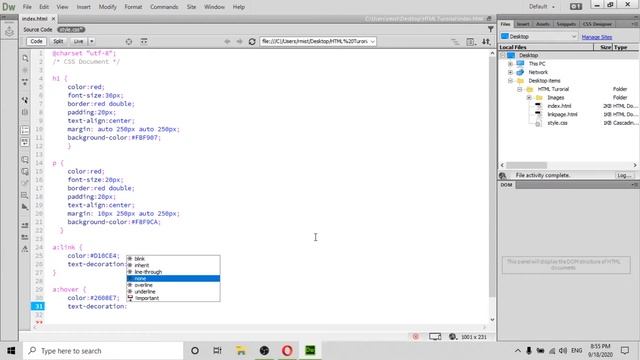This screenshot has width=640, height=360.
Task: Click the Manage Sites link
Action: point(597,37)
